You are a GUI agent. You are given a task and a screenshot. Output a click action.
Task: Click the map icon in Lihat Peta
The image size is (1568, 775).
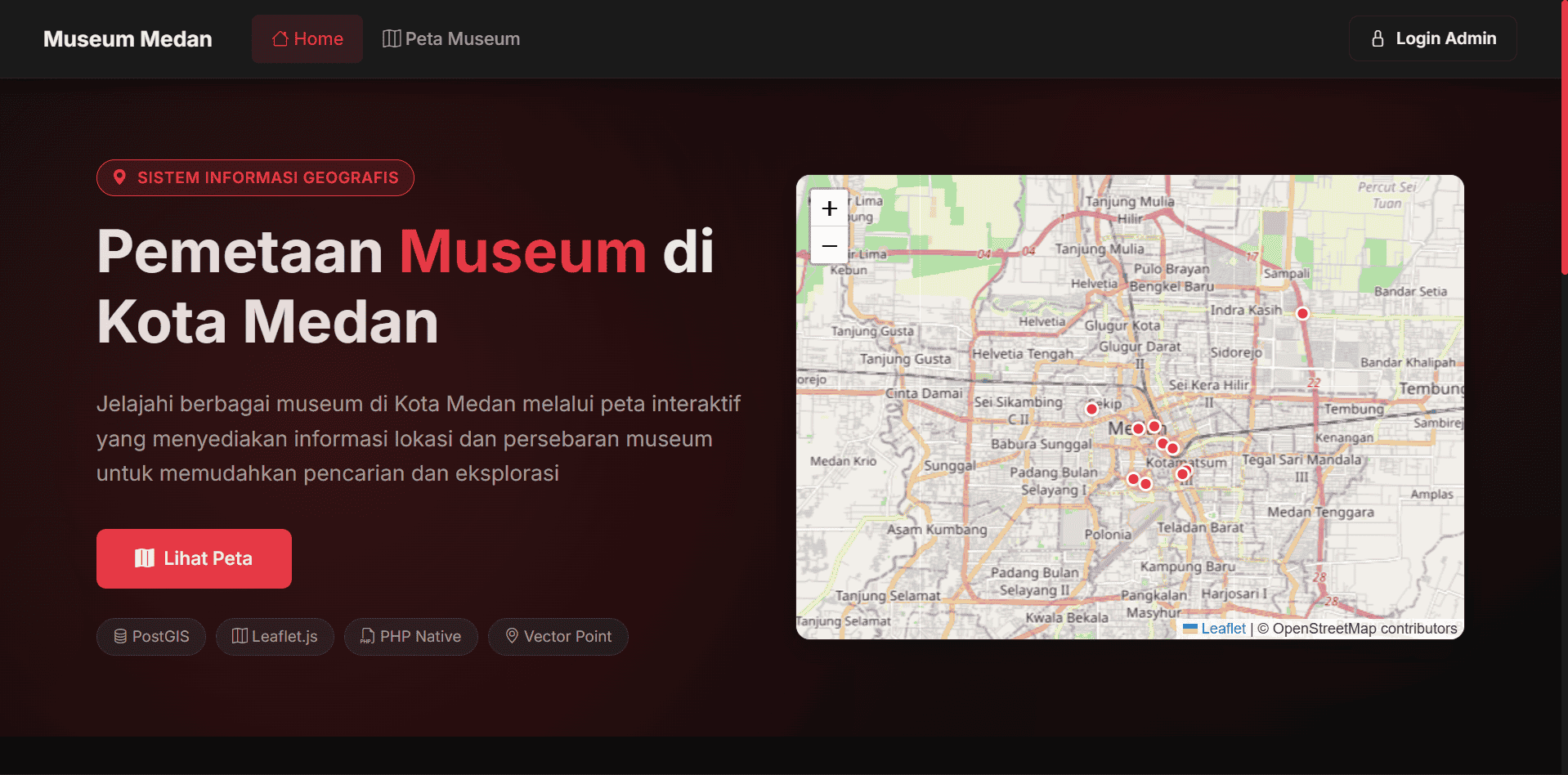(145, 558)
